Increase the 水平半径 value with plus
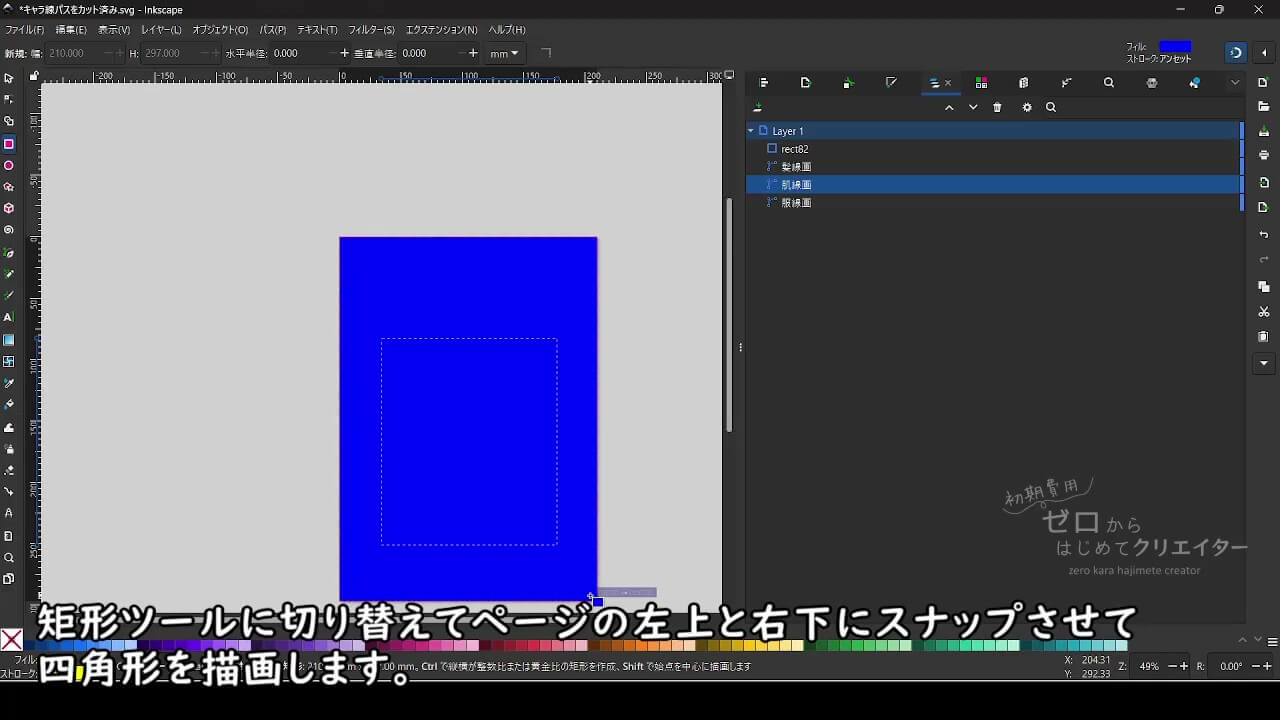Viewport: 1280px width, 720px height. (345, 54)
